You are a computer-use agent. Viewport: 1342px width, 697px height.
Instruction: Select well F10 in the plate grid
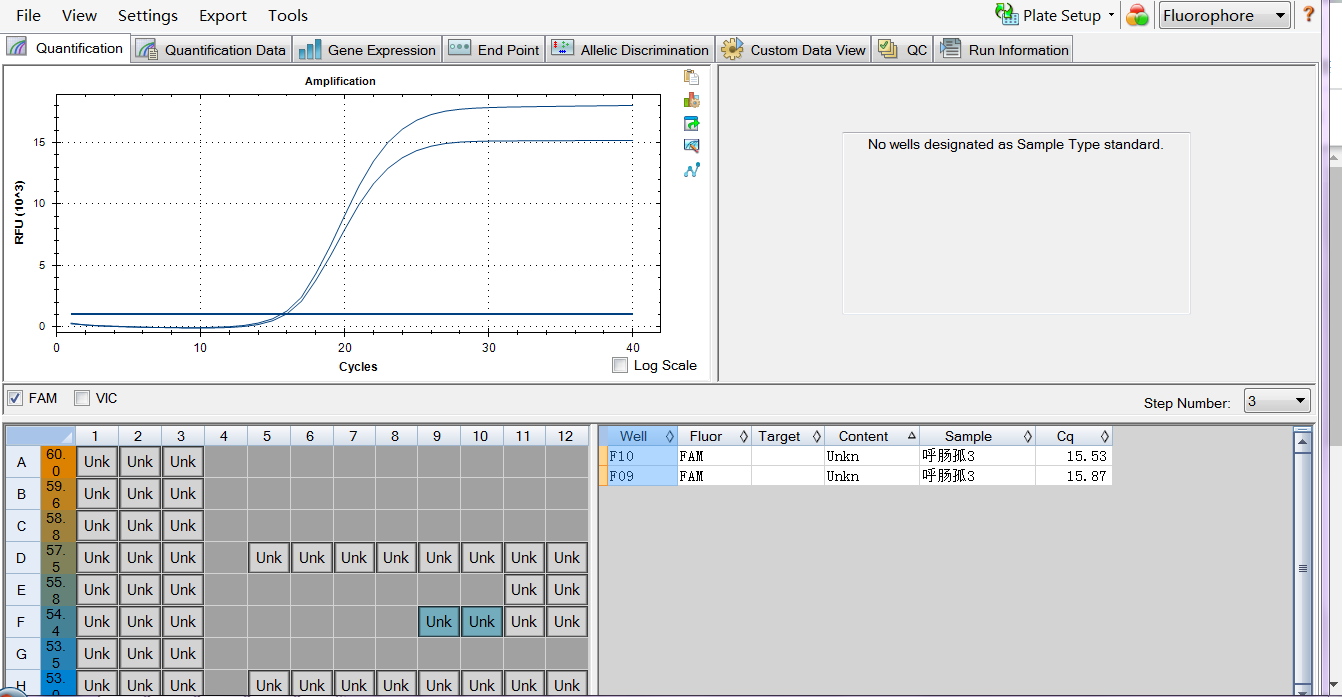click(482, 621)
